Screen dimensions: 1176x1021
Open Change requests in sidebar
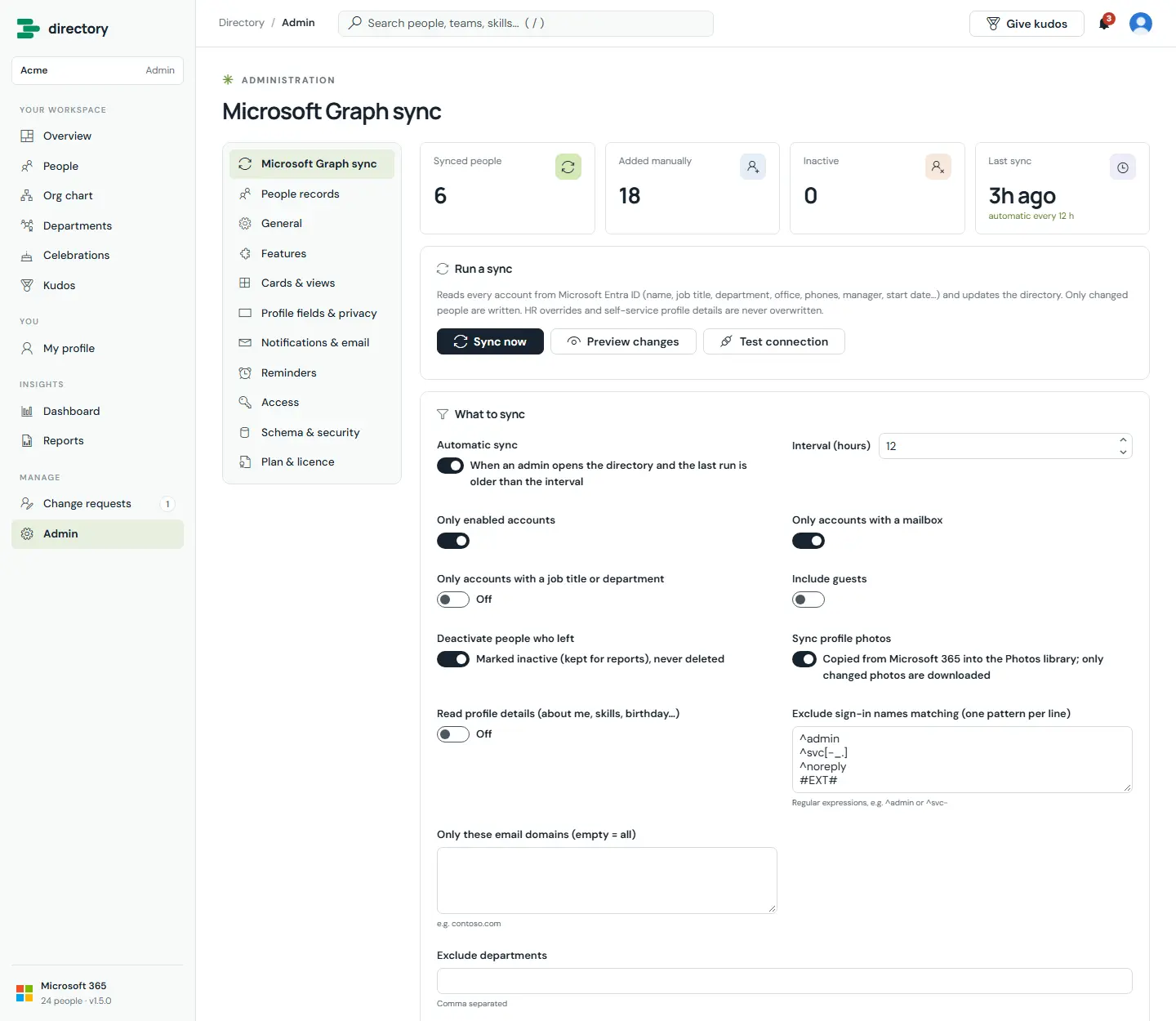97,504
